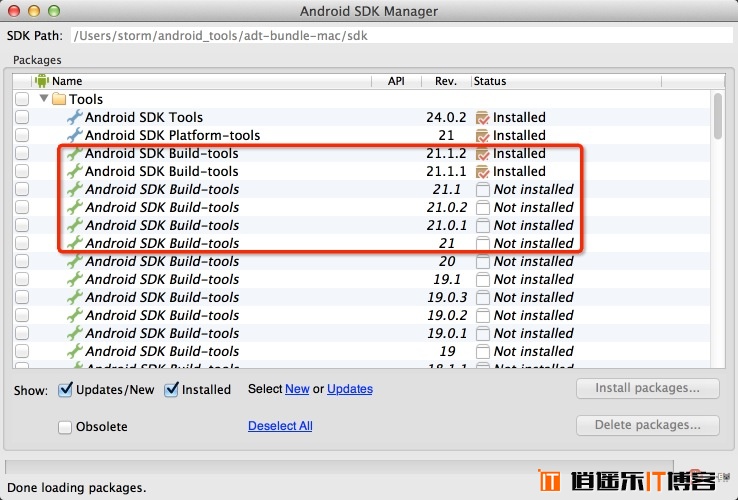The width and height of the screenshot is (738, 500).
Task: Click the Tools folder icon
Action: click(x=59, y=99)
